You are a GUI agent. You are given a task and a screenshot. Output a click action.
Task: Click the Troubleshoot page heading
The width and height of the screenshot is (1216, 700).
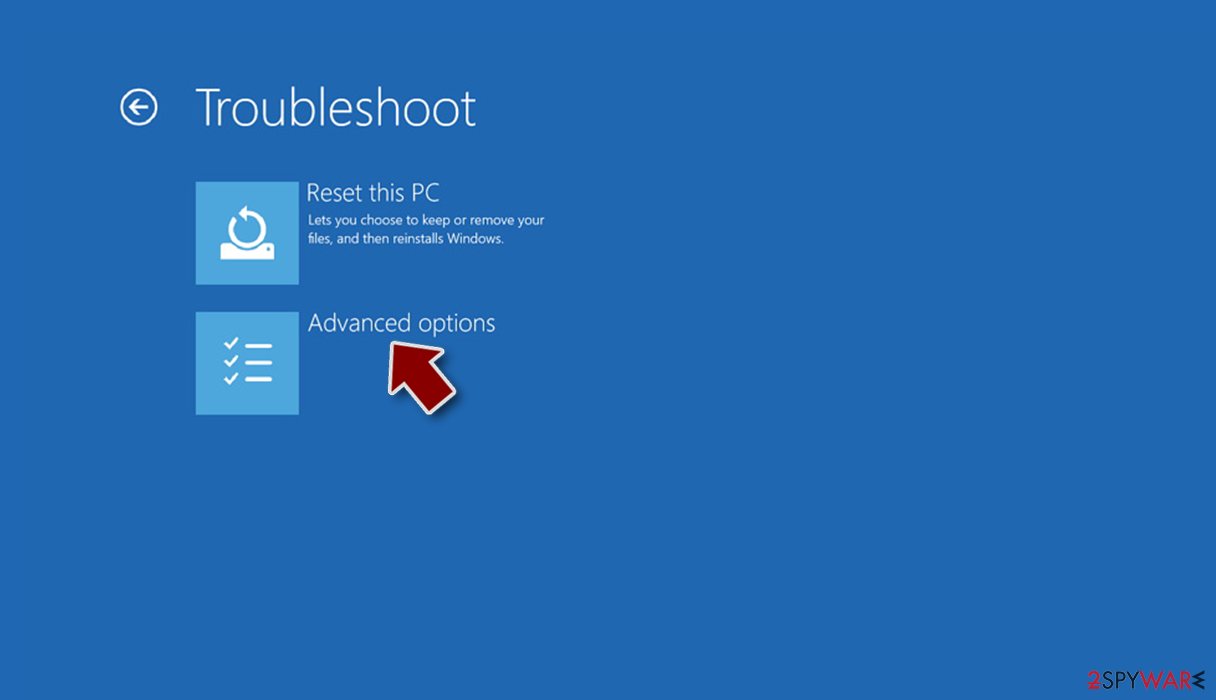coord(335,107)
